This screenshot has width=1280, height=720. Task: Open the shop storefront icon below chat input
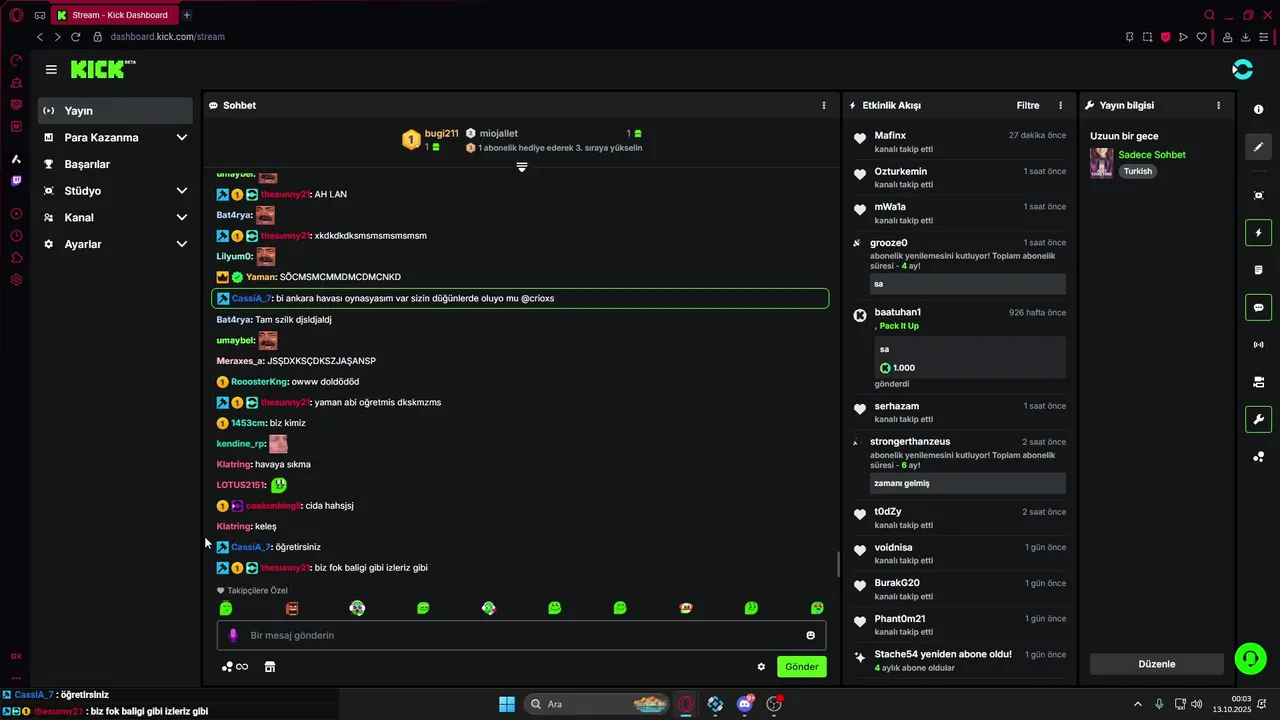[x=269, y=667]
